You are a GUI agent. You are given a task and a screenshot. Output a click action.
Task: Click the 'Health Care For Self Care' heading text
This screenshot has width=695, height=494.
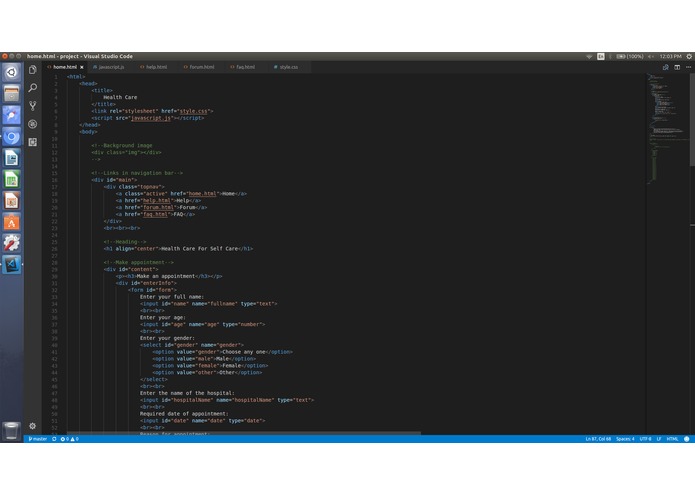tap(199, 249)
